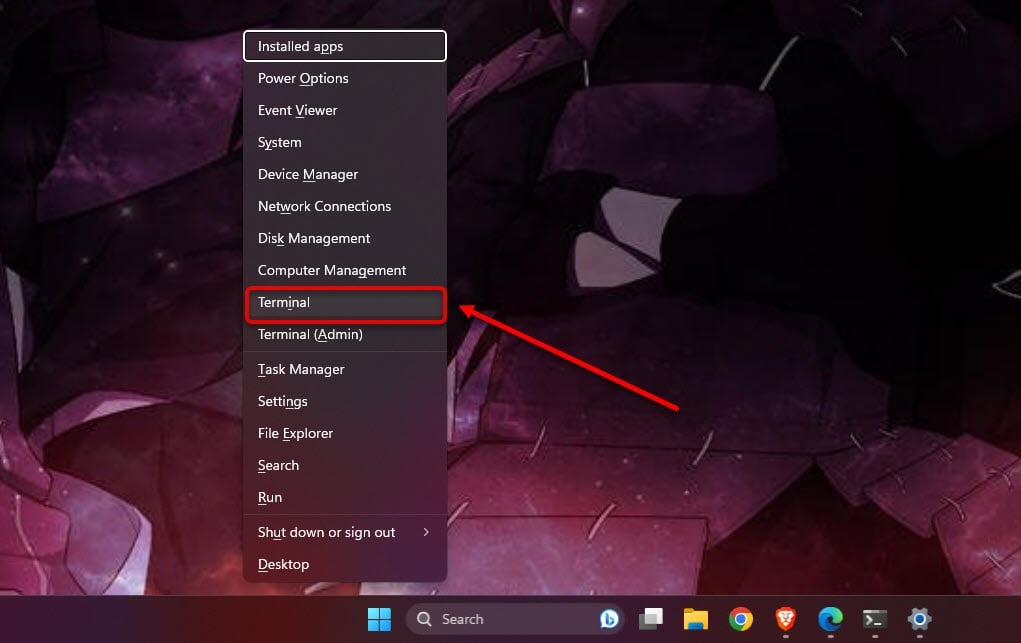Click the magnifier icon in taskbar search

click(424, 619)
